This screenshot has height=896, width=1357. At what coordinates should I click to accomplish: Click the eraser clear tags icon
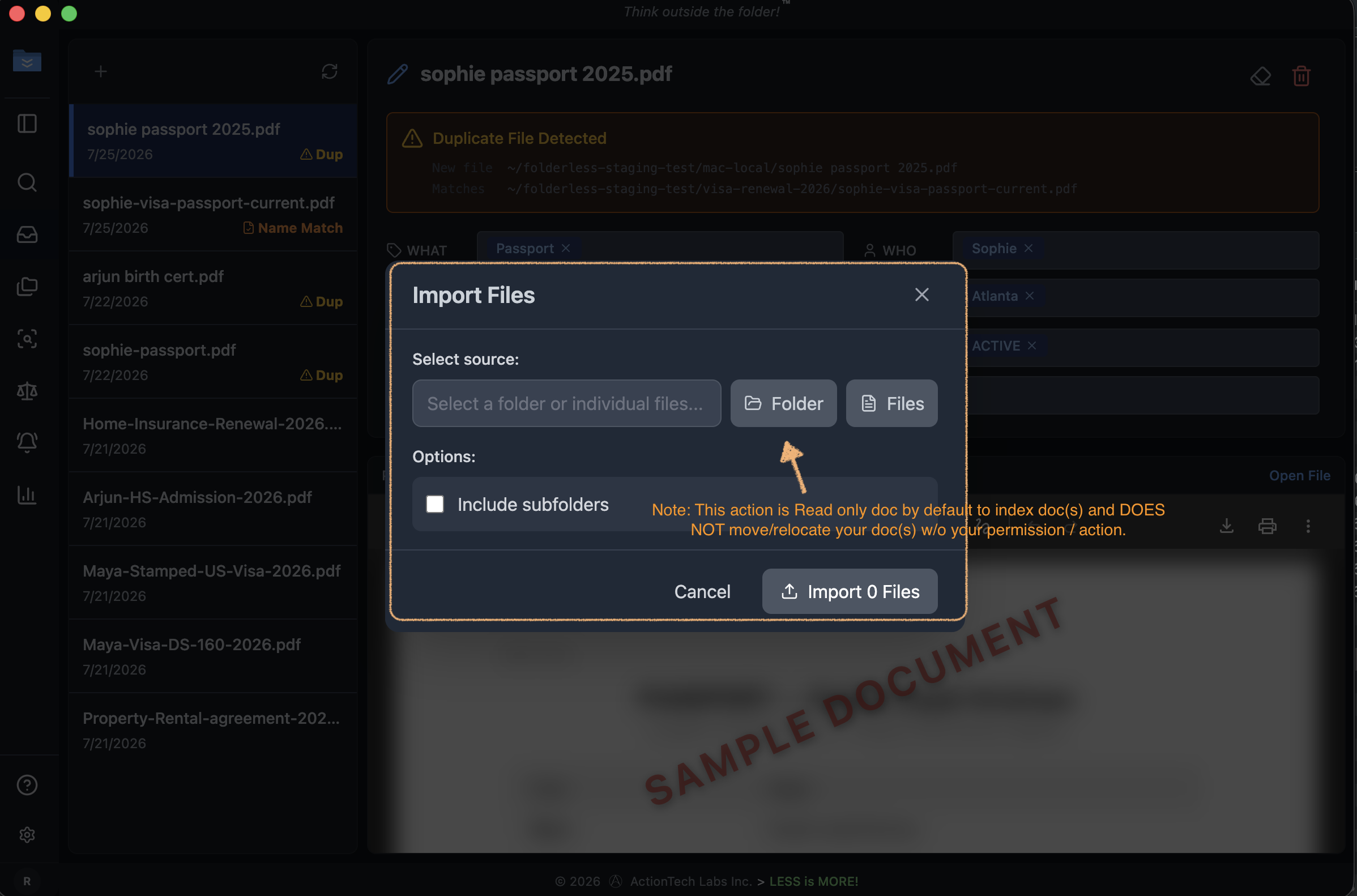(1261, 76)
